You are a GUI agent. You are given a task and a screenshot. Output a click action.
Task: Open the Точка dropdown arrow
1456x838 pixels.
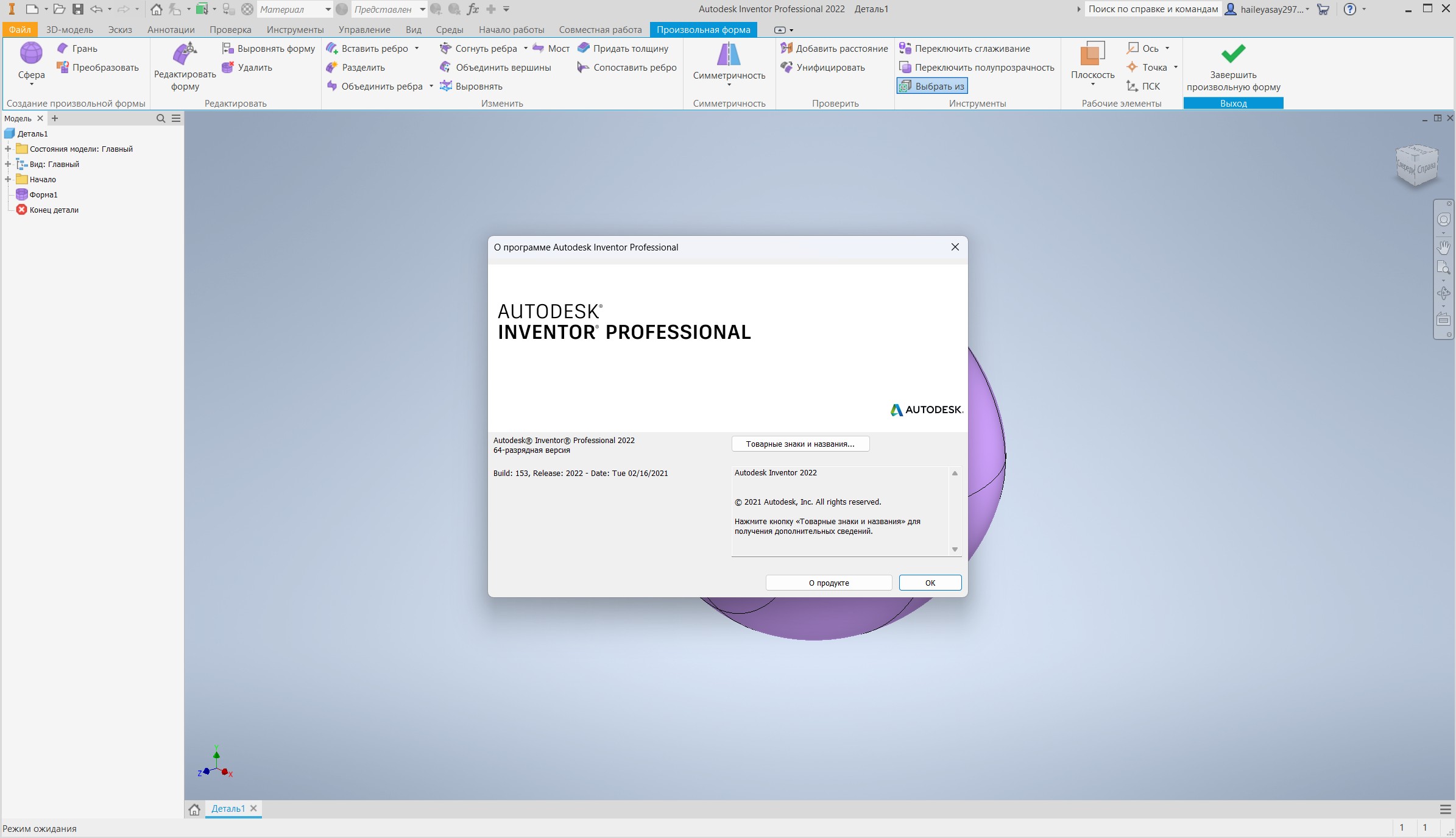tap(1175, 67)
